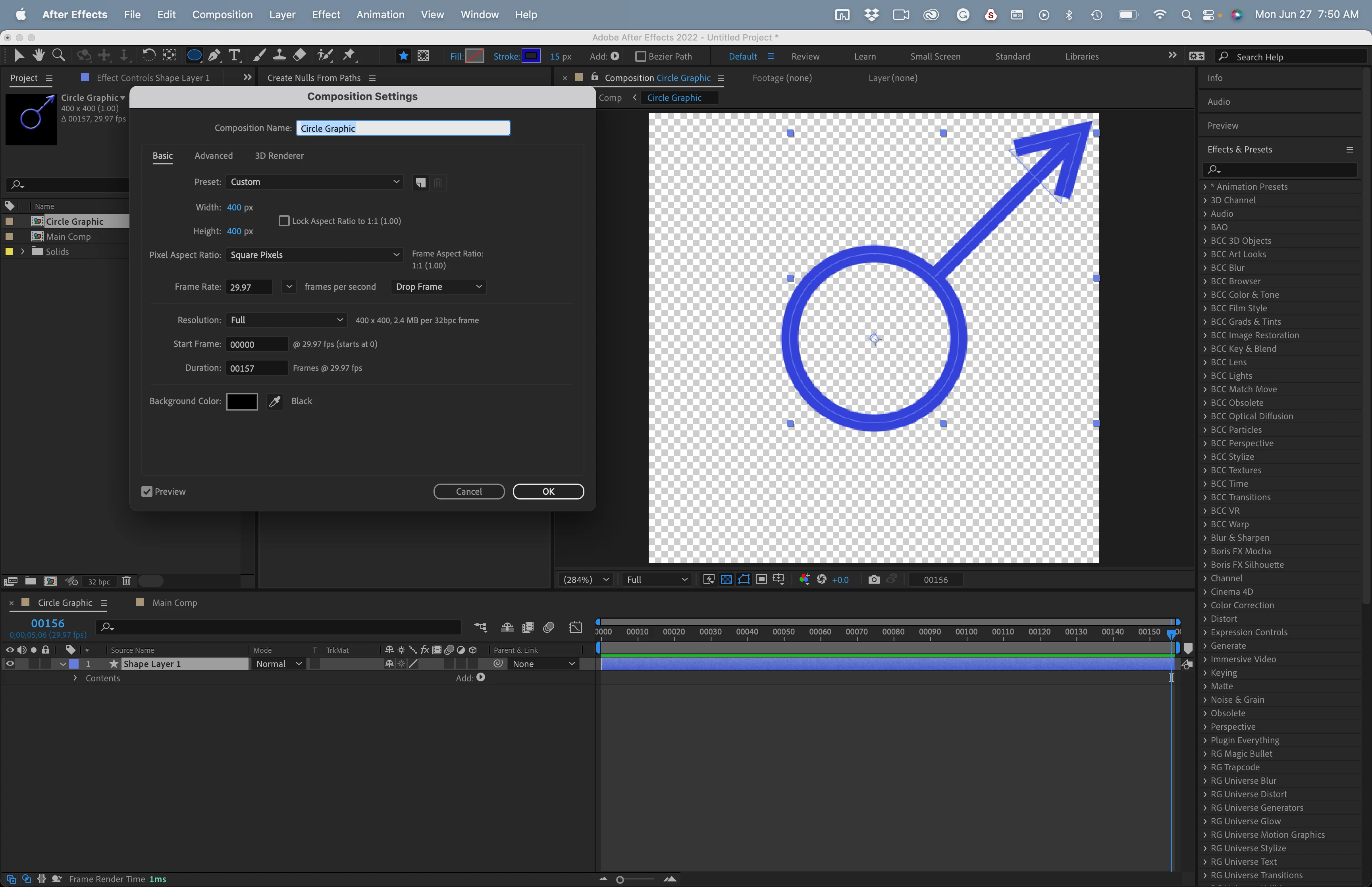
Task: Toggle transparency grid icon in viewer
Action: 726,579
